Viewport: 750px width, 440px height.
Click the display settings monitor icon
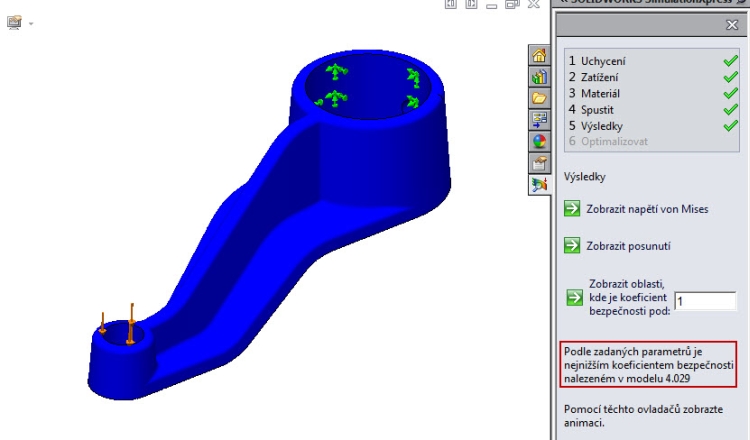14,22
